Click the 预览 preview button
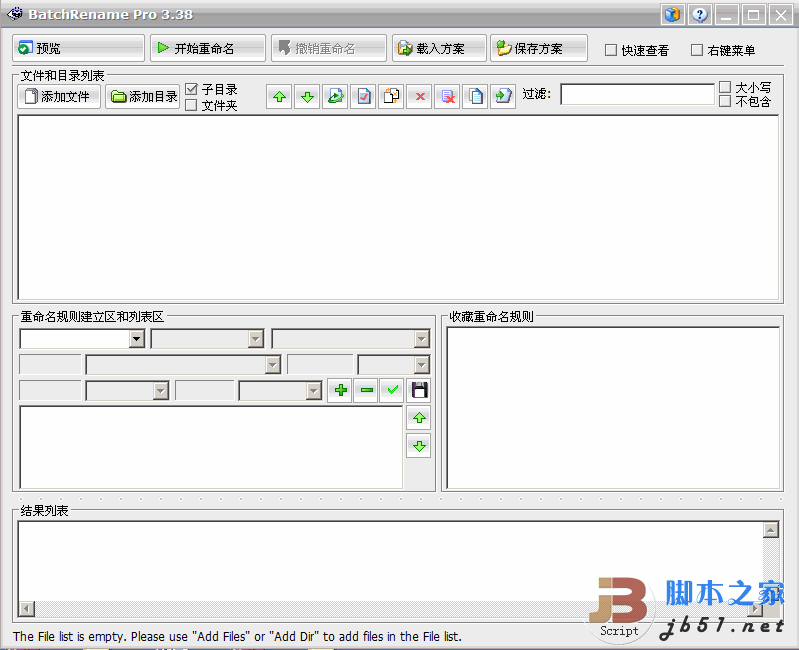The height and width of the screenshot is (650, 799). coord(78,48)
